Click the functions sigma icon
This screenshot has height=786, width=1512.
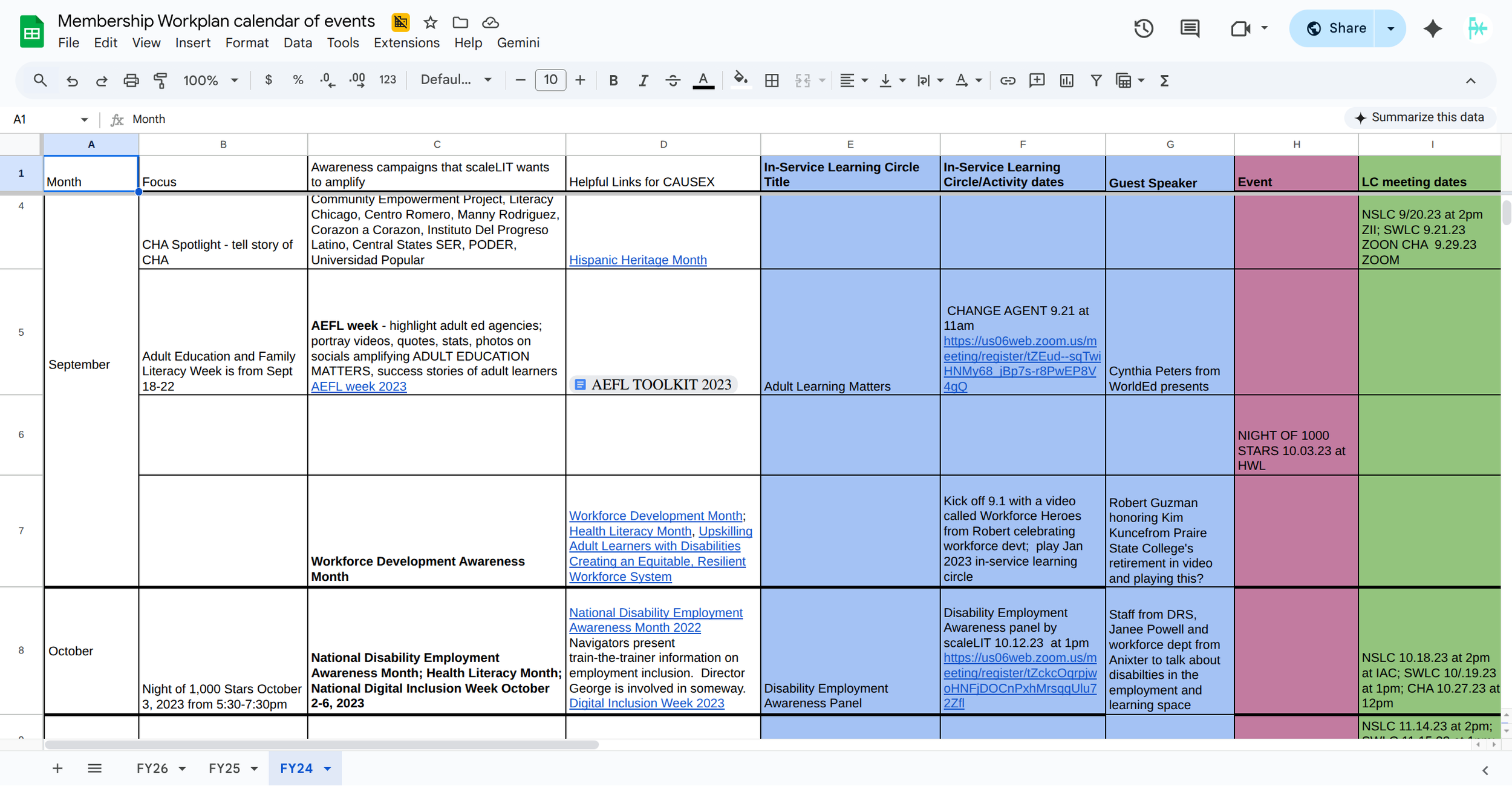[x=1164, y=80]
